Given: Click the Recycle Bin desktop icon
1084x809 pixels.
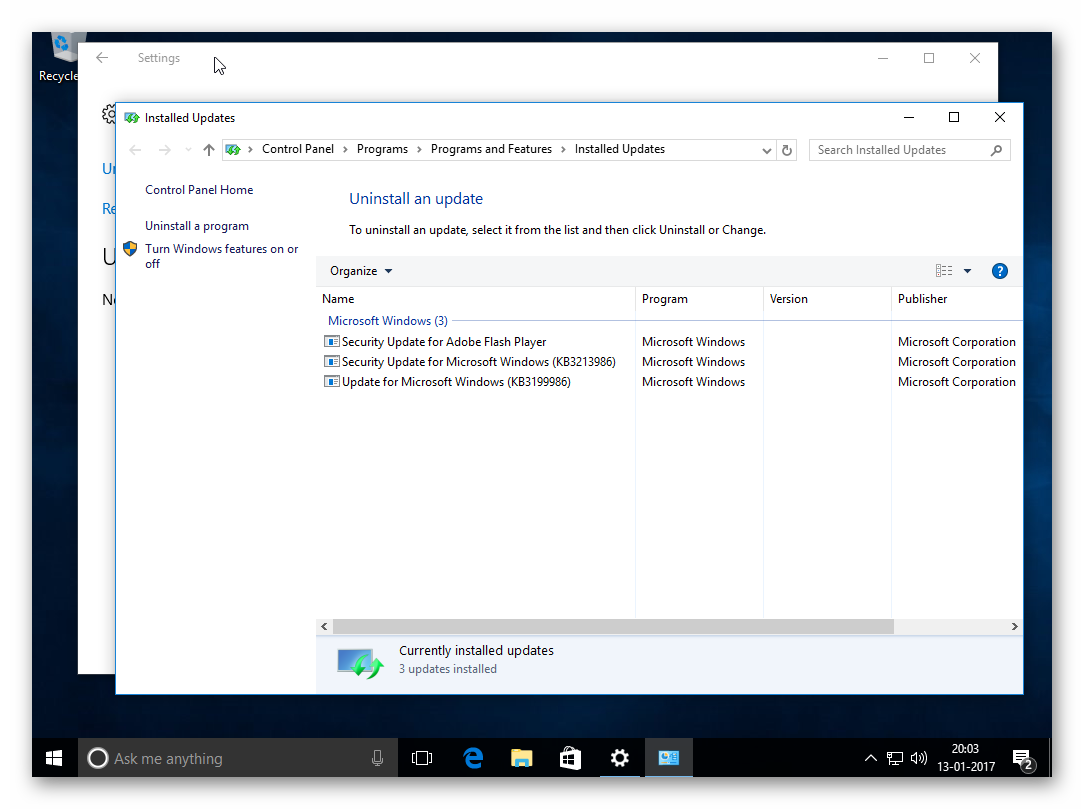Looking at the screenshot, I should [x=58, y=58].
